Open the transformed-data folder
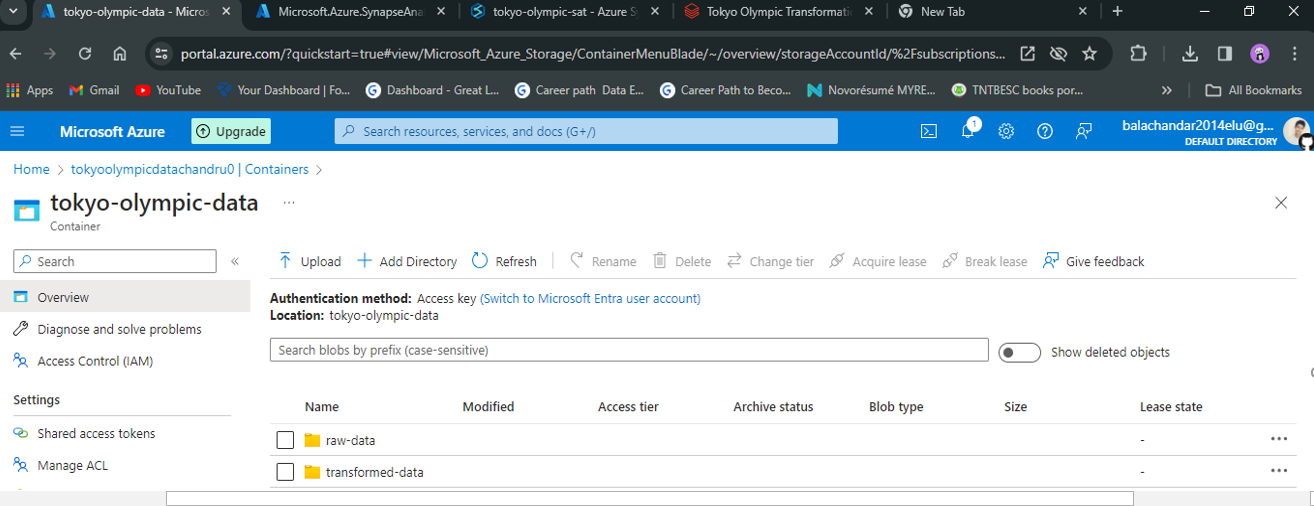This screenshot has width=1314, height=506. (x=374, y=472)
